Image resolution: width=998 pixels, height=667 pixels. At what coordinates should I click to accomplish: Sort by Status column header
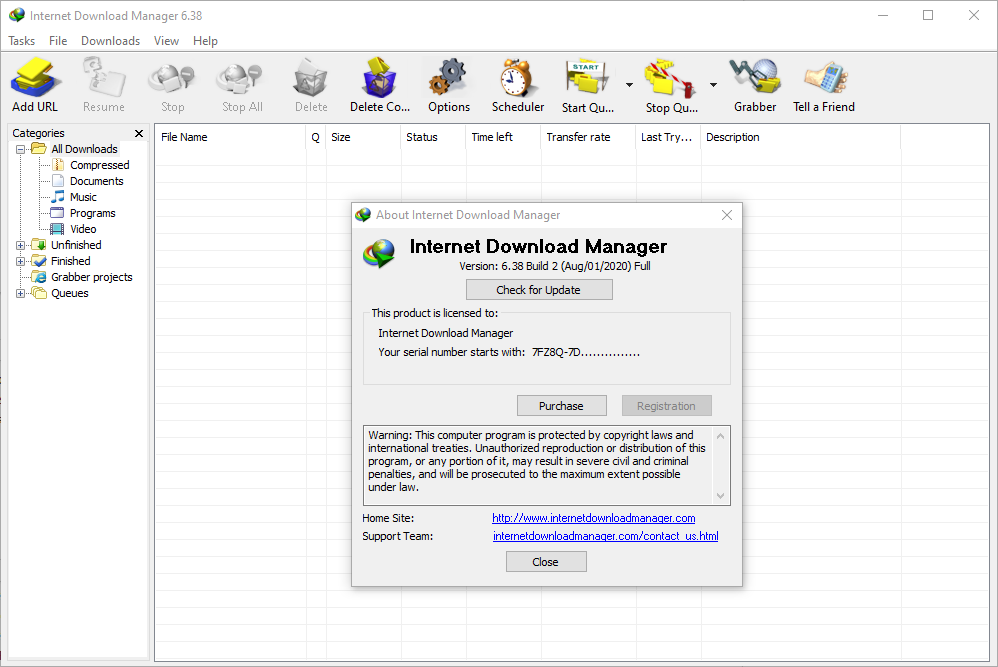point(433,137)
